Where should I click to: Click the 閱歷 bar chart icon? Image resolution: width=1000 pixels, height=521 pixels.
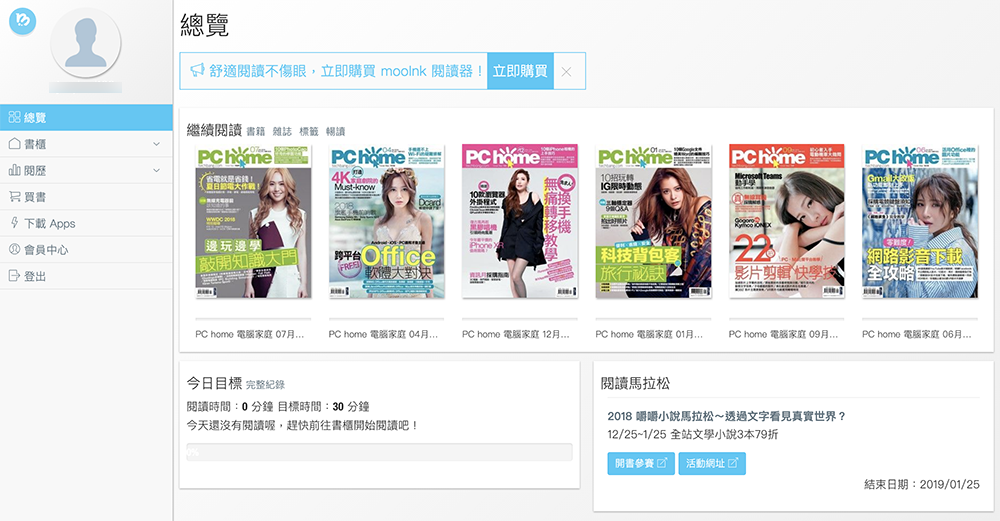click(15, 170)
